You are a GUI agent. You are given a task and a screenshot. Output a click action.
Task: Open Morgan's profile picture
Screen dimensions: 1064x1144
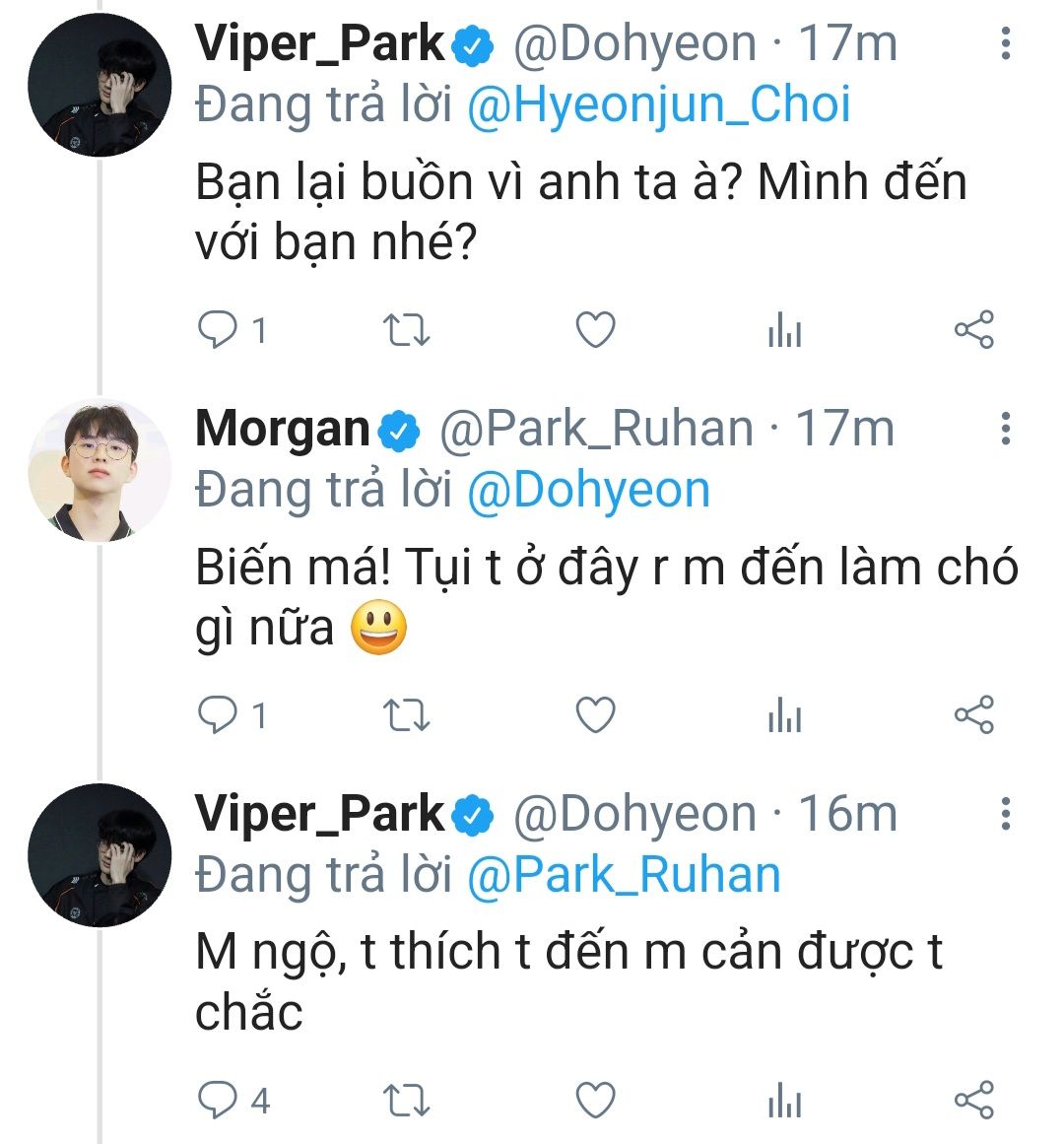[x=99, y=471]
